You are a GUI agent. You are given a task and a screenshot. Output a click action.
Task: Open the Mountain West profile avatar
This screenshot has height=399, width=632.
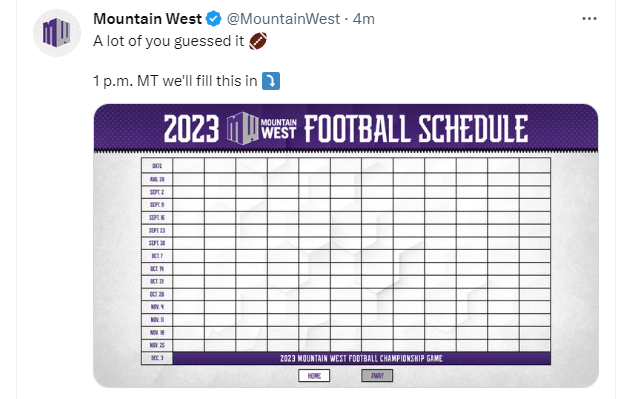pos(57,33)
